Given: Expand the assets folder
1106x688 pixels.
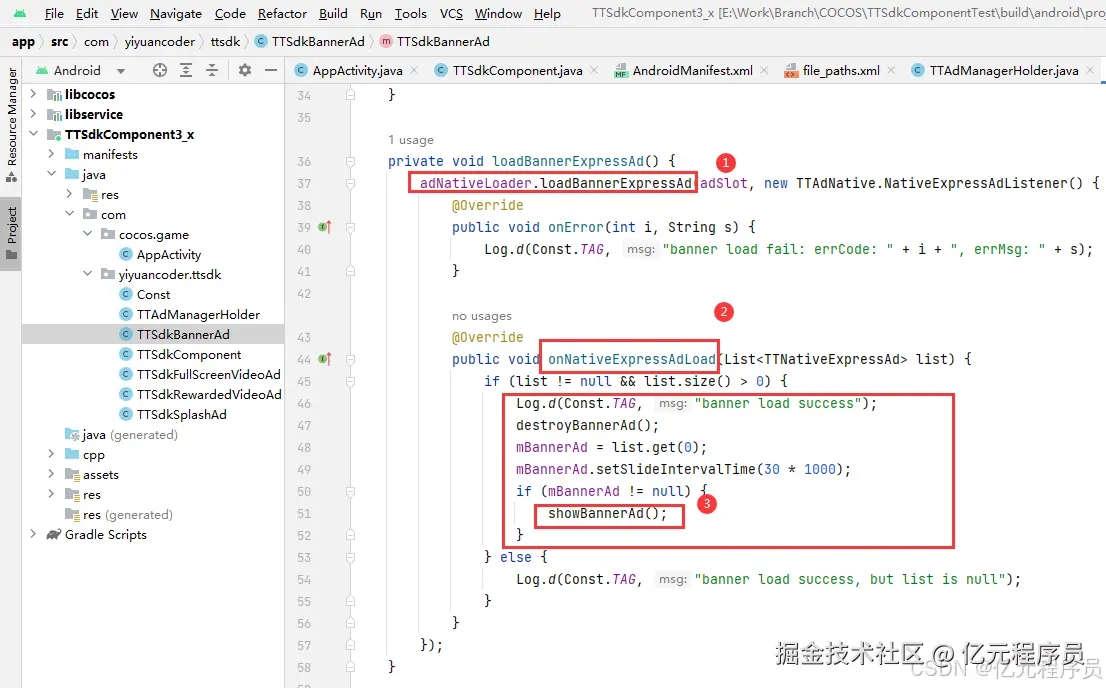Looking at the screenshot, I should [x=51, y=474].
